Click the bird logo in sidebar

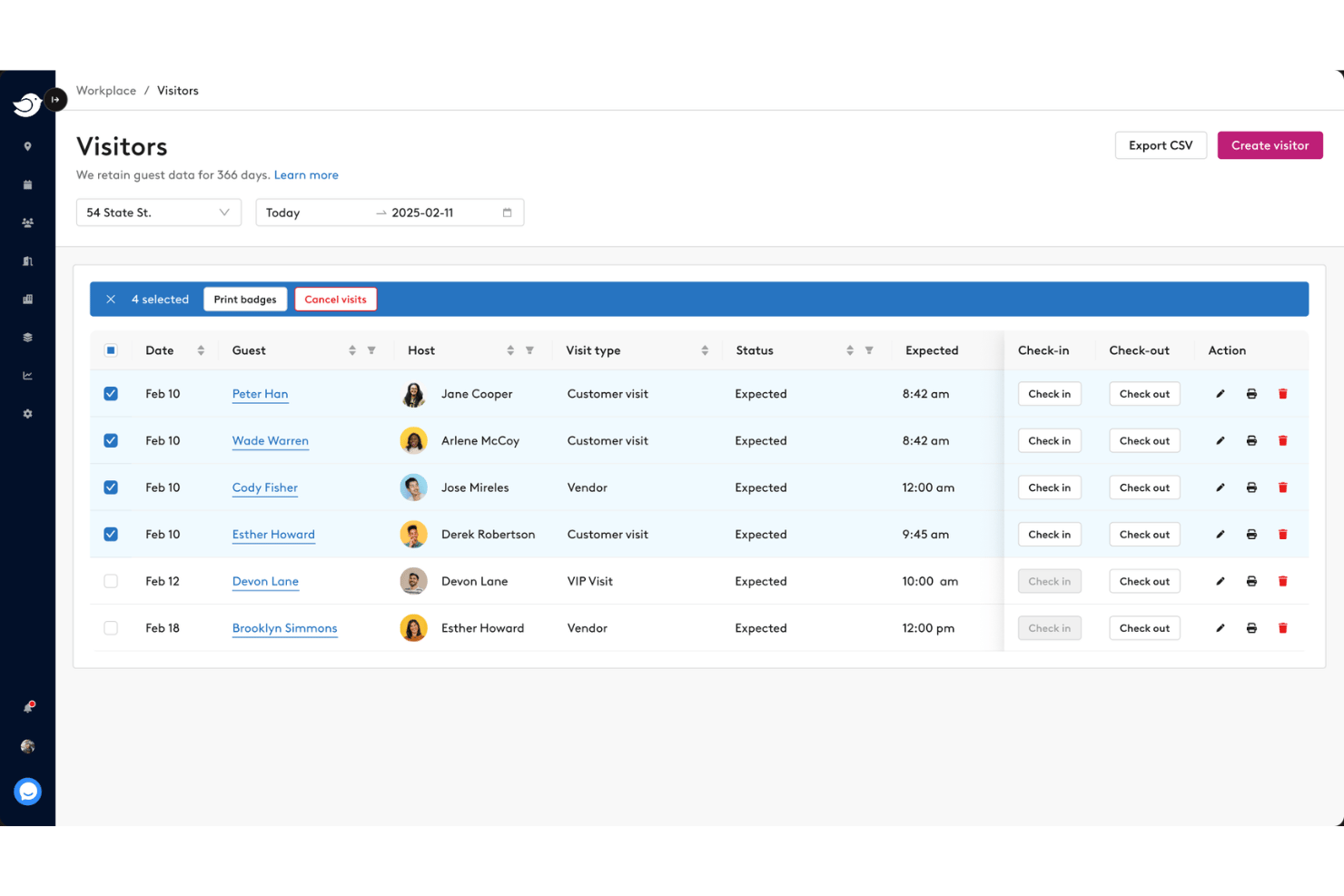[26, 105]
